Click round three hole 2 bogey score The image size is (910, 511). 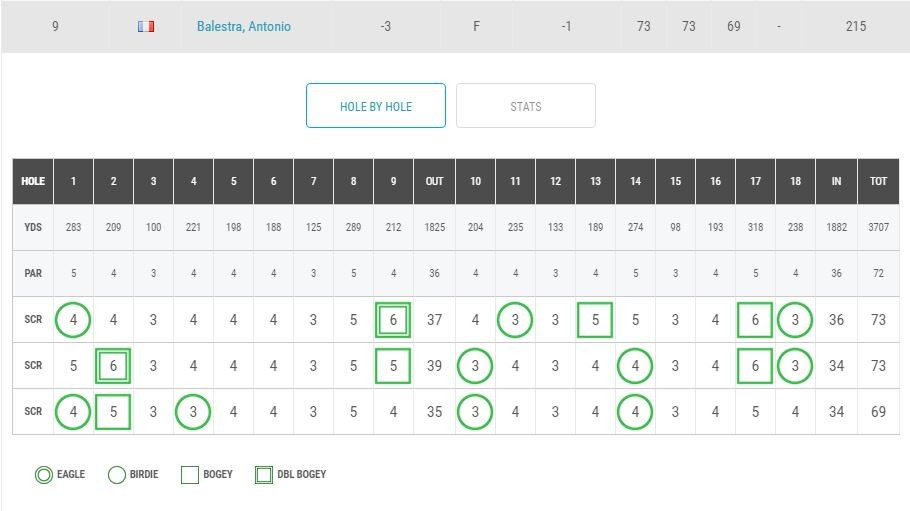coord(113,412)
